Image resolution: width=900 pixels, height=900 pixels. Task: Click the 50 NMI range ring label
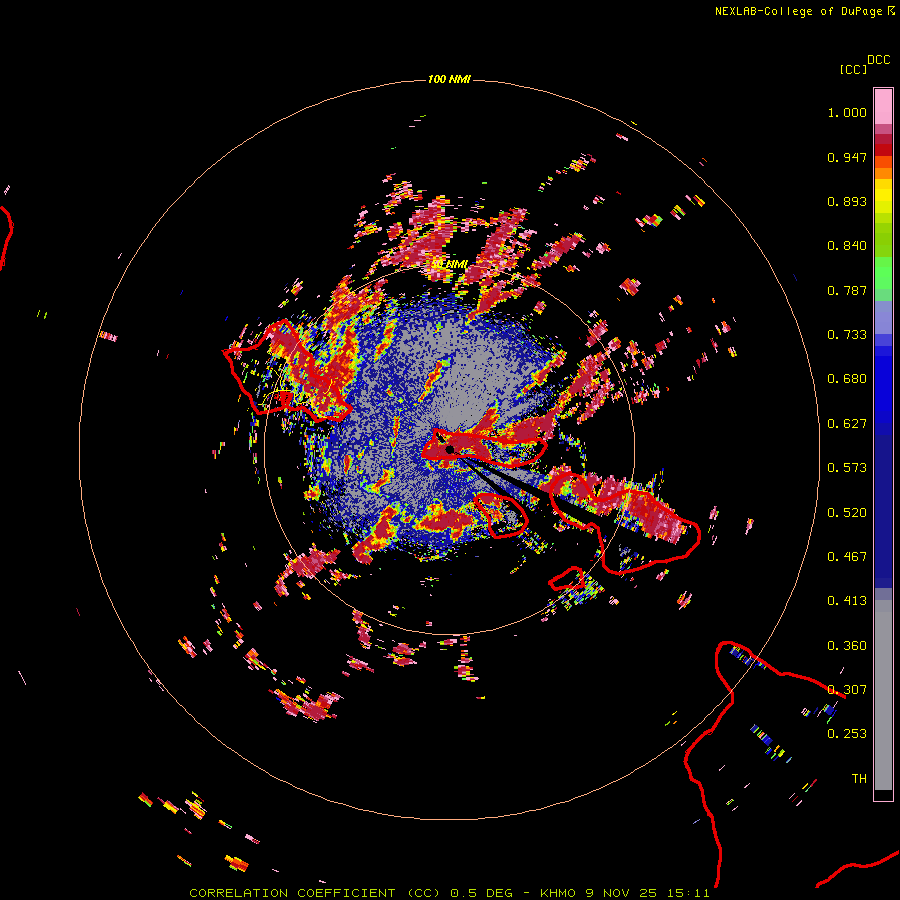coord(449,264)
